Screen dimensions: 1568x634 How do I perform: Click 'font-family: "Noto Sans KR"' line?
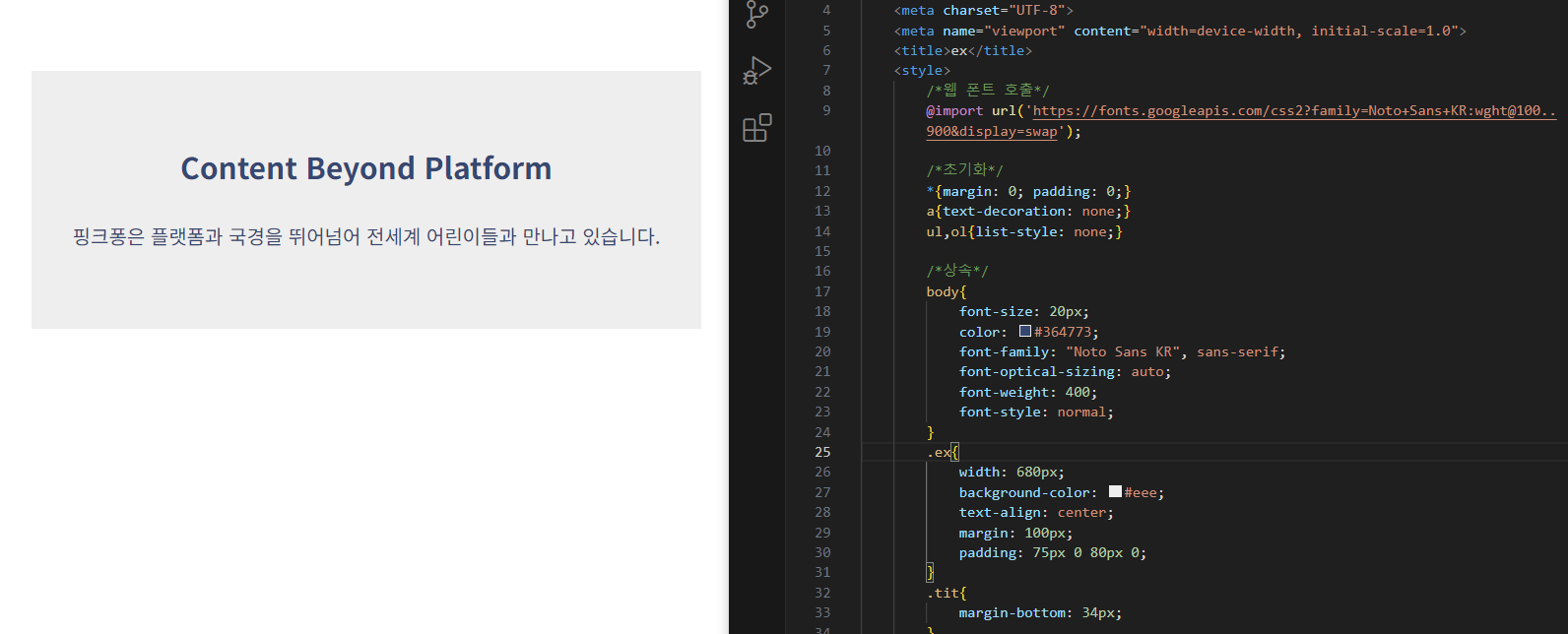coord(1122,351)
